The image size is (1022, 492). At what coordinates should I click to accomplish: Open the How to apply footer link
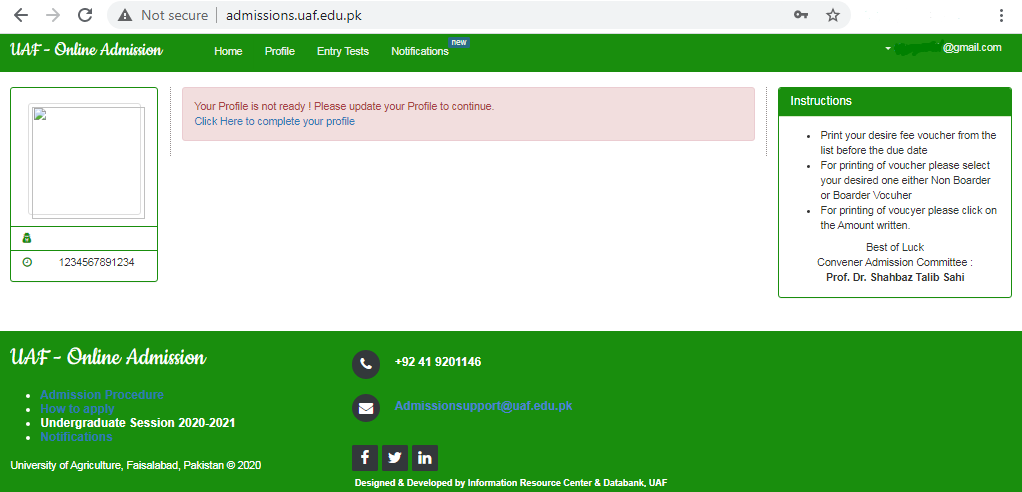pos(77,409)
